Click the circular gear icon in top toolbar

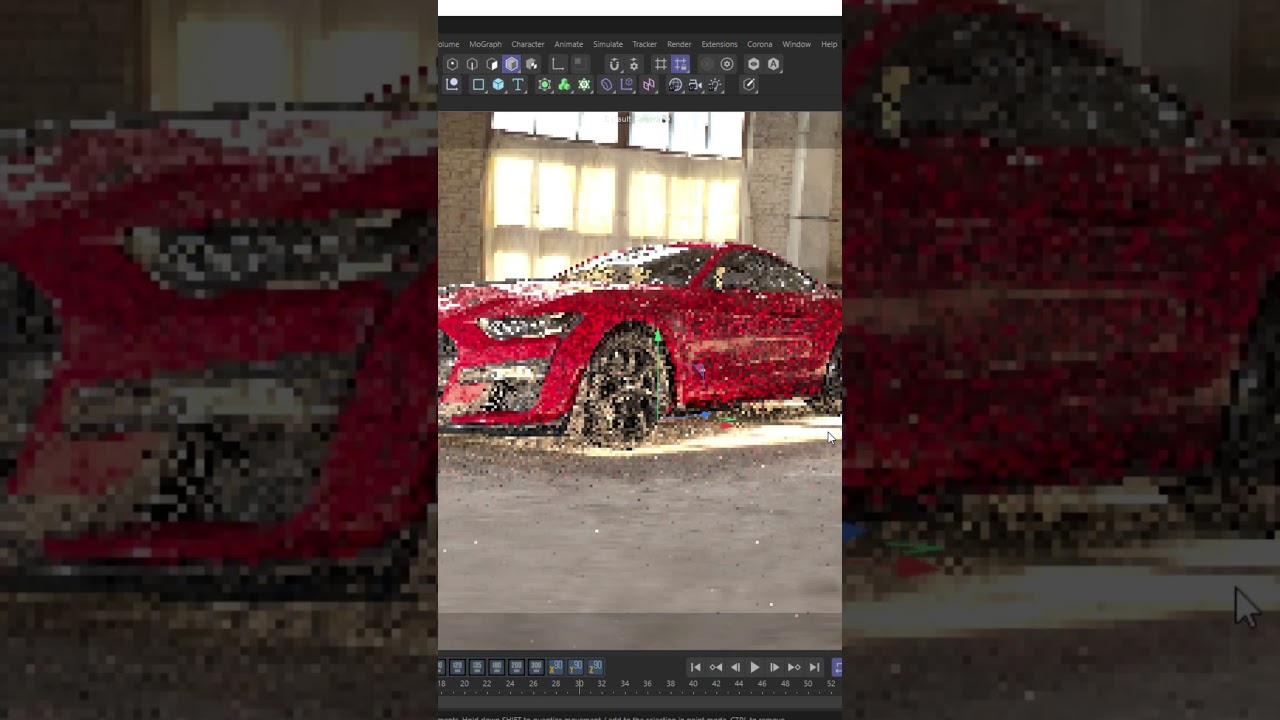[727, 64]
